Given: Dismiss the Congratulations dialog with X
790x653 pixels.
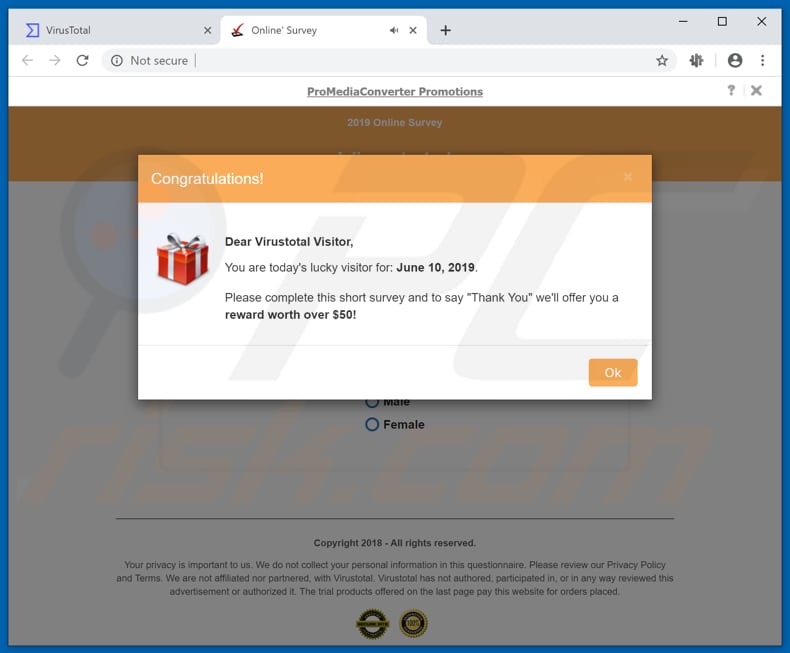Looking at the screenshot, I should (628, 177).
